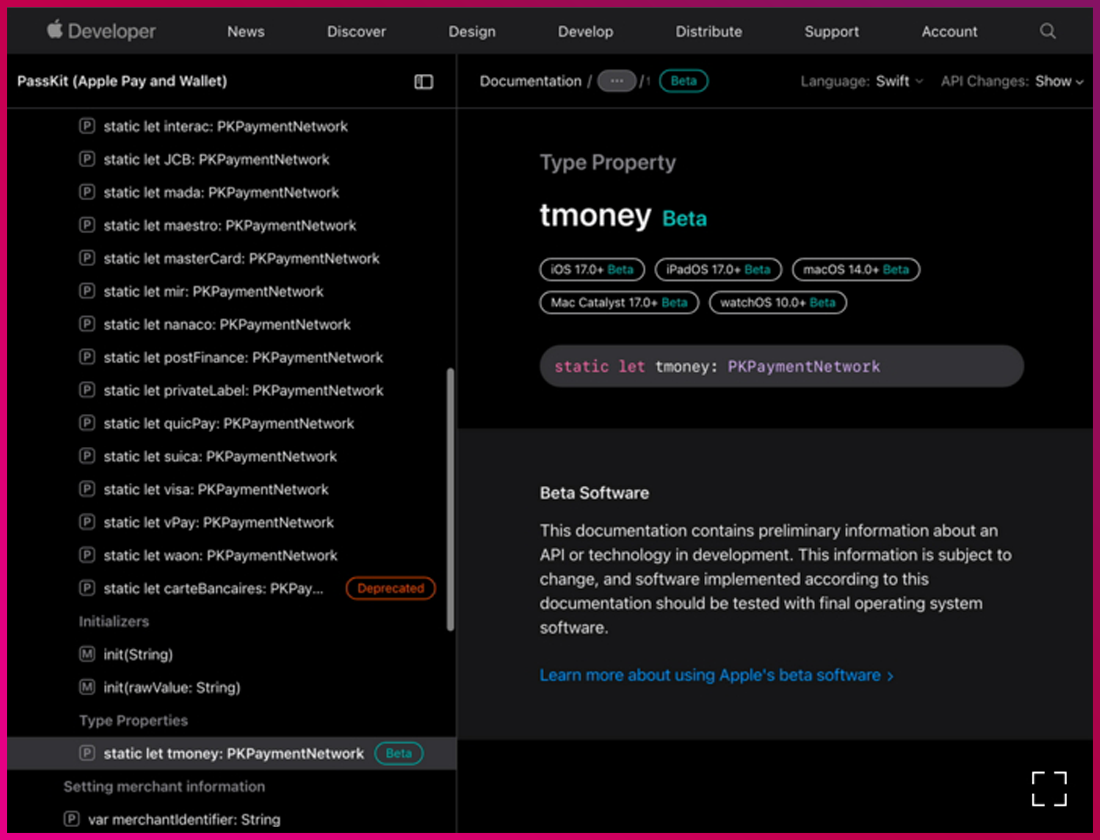The height and width of the screenshot is (840, 1100).
Task: Click the property icon beside static let visa
Action: [x=87, y=490]
